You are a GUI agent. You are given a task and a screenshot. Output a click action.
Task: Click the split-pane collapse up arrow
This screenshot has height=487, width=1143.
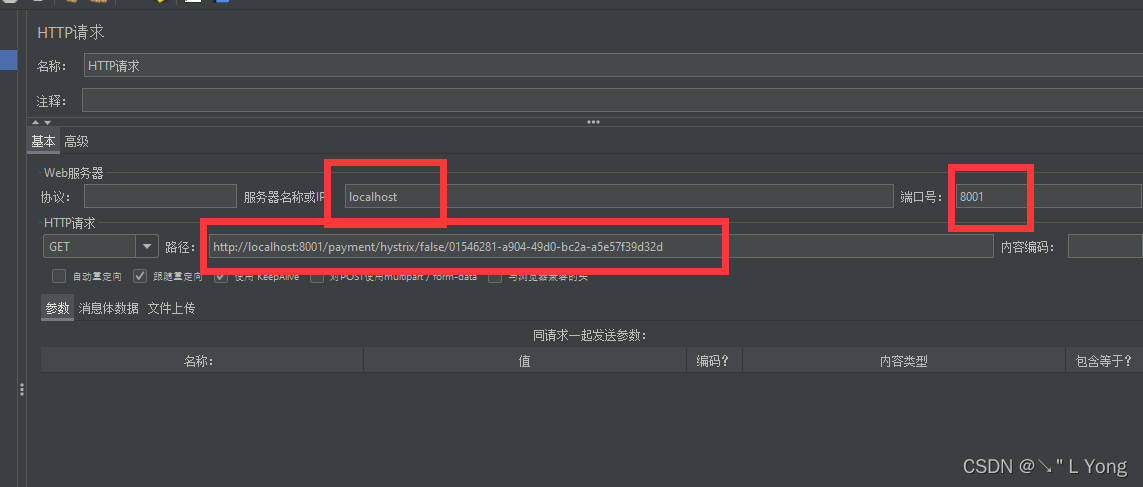pos(34,122)
